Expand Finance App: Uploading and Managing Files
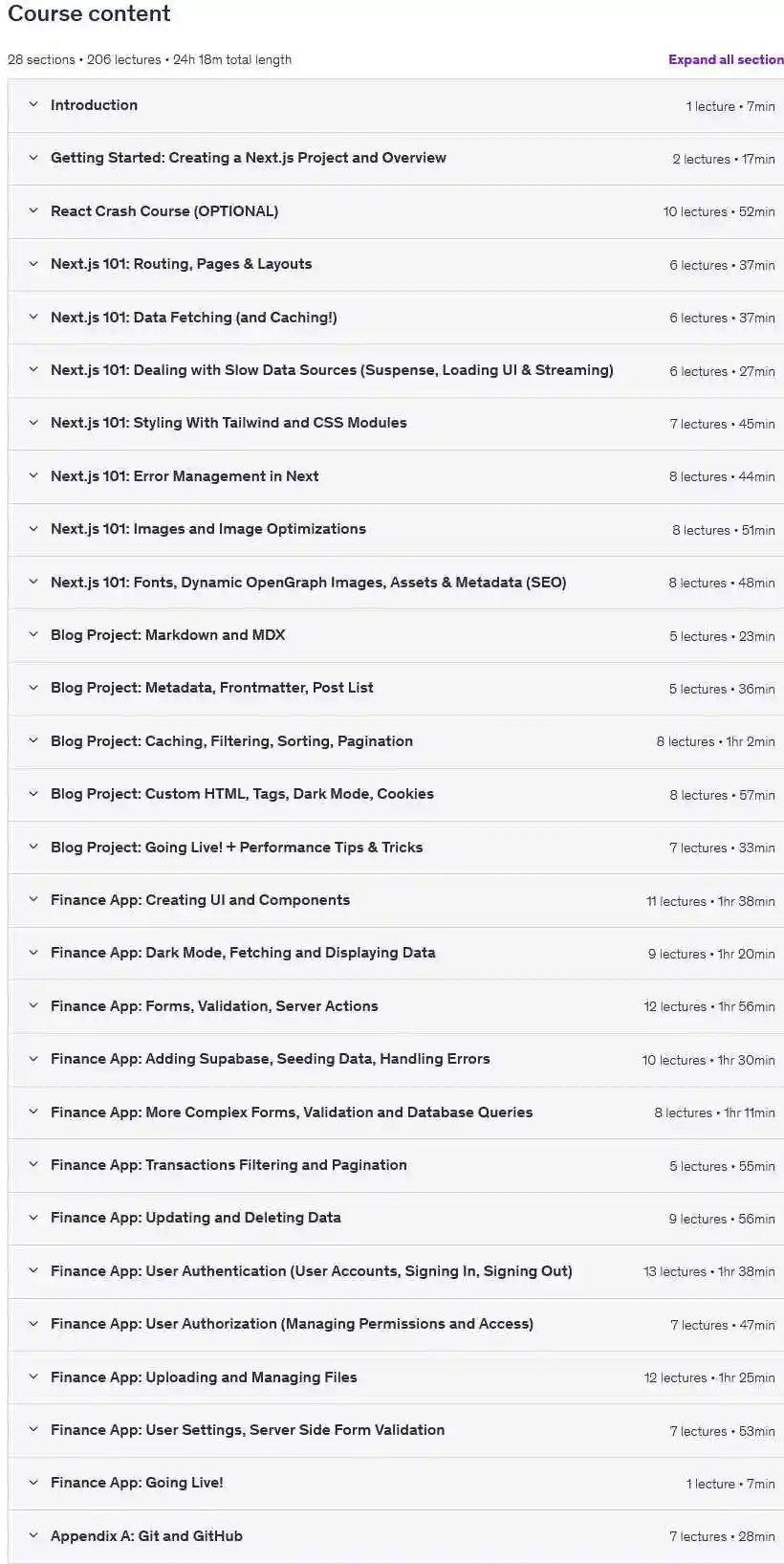Viewport: 784px width, 1564px height. coord(204,1377)
